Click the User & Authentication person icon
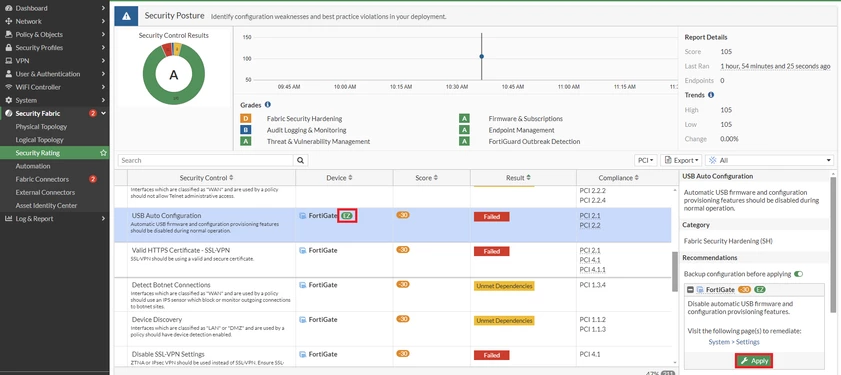Screen dimensions: 841x375 click(8, 74)
